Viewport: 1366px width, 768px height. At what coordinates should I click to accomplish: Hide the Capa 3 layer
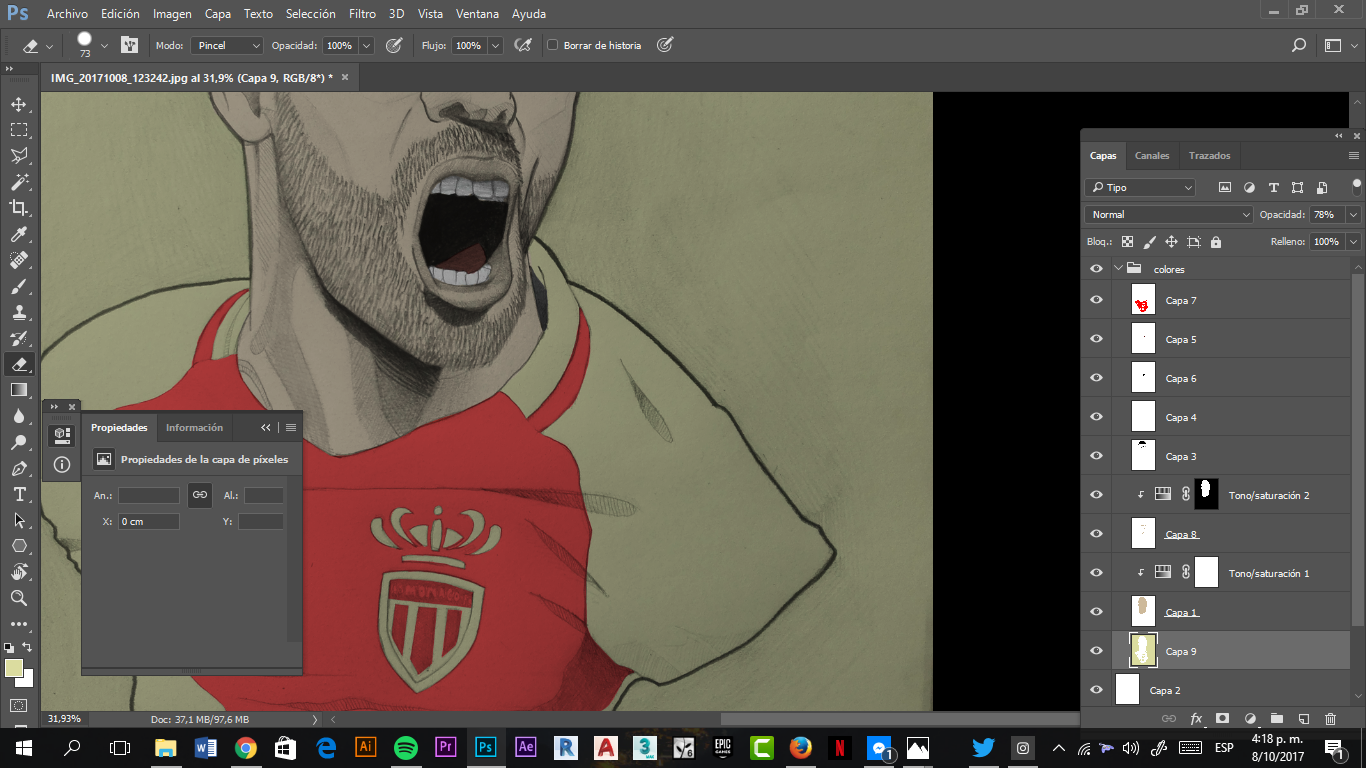tap(1097, 456)
